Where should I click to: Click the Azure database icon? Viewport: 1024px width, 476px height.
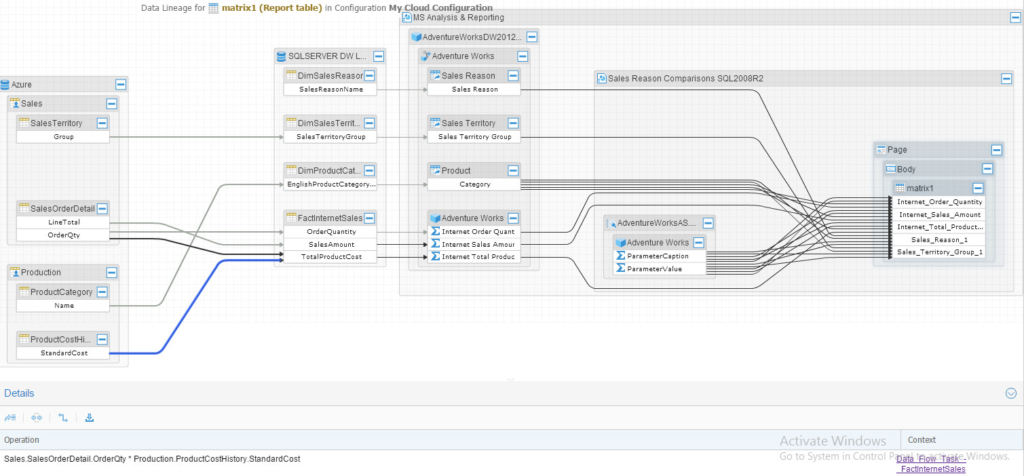pyautogui.click(x=5, y=84)
